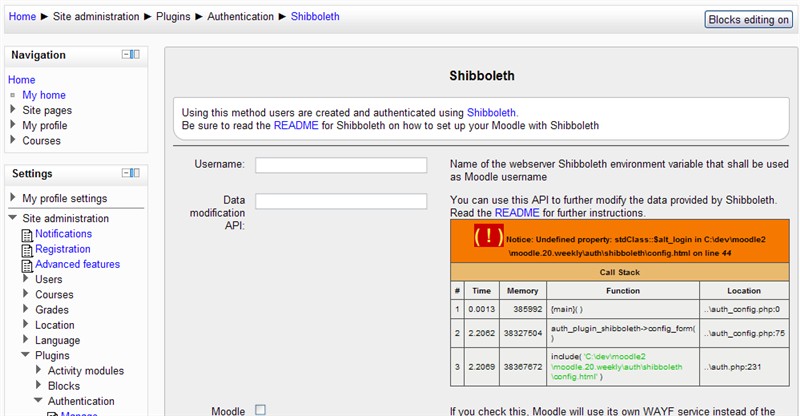Click time value 0.0013
Image resolution: width=800 pixels, height=416 pixels.
tap(482, 309)
